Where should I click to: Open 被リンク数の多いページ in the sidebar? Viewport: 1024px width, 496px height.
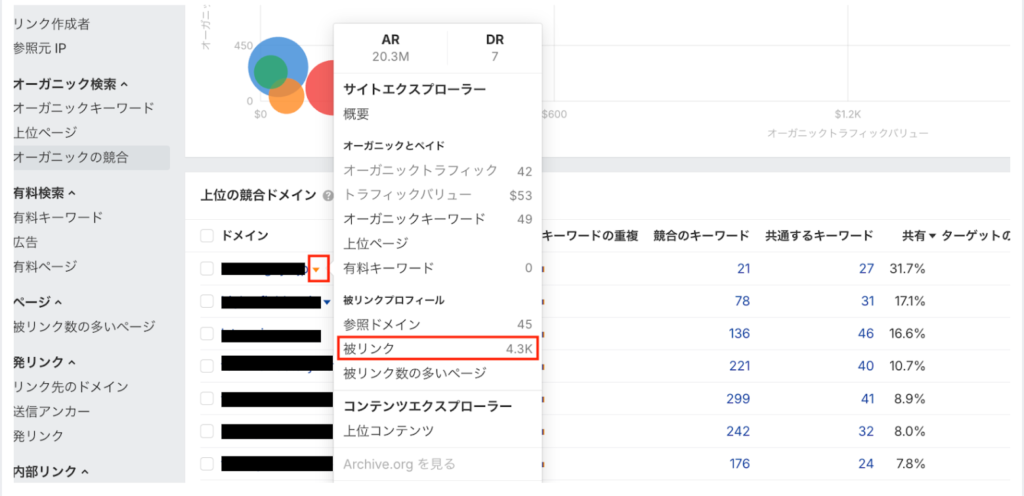click(x=84, y=326)
